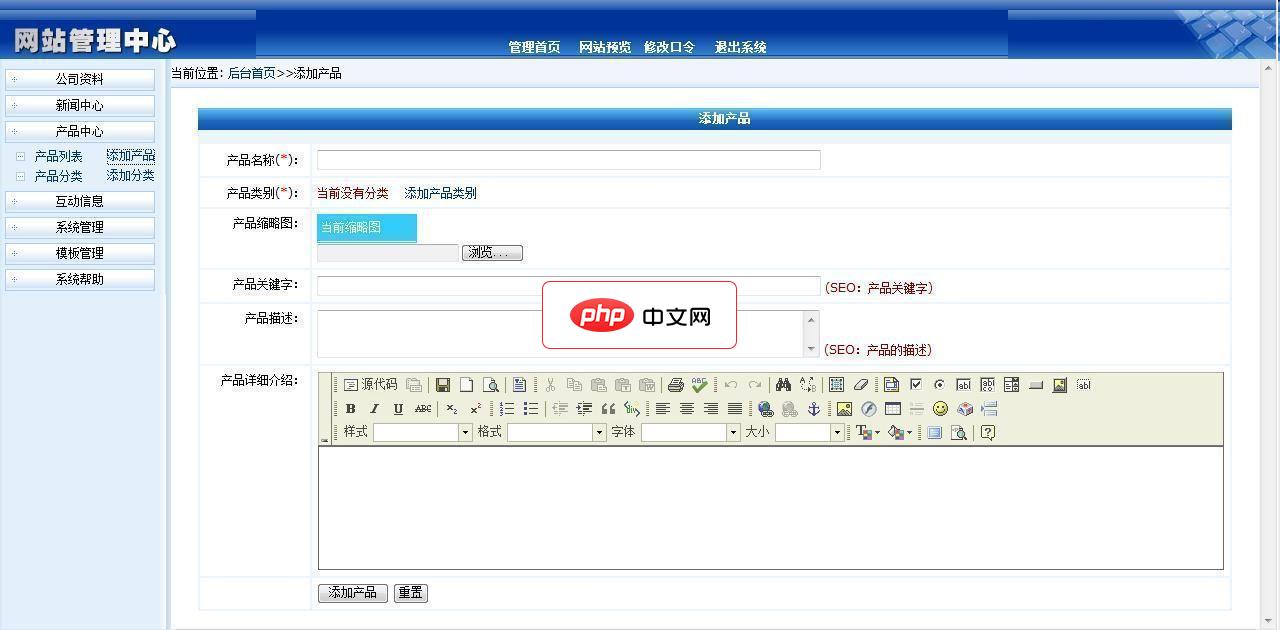Expand the 系统管理 sidebar section
This screenshot has width=1280, height=630.
click(80, 227)
